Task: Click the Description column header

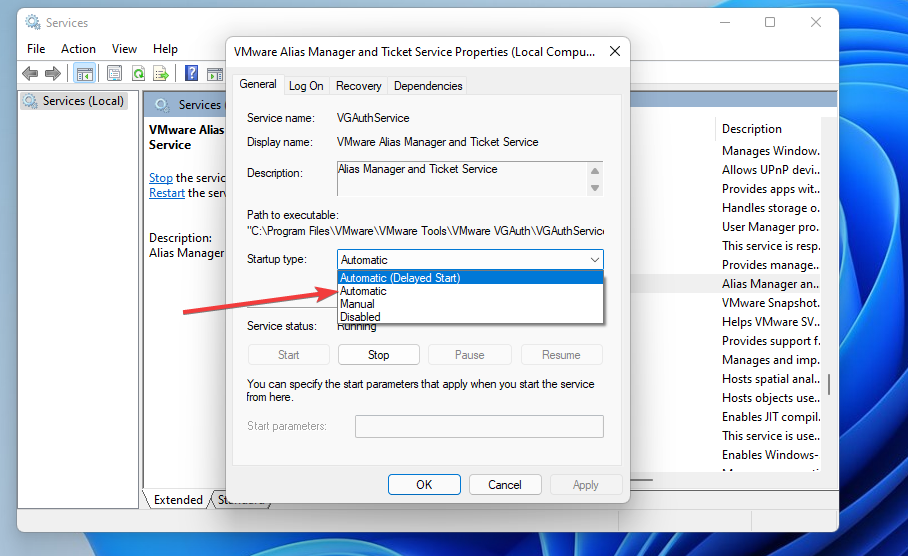Action: pos(752,129)
